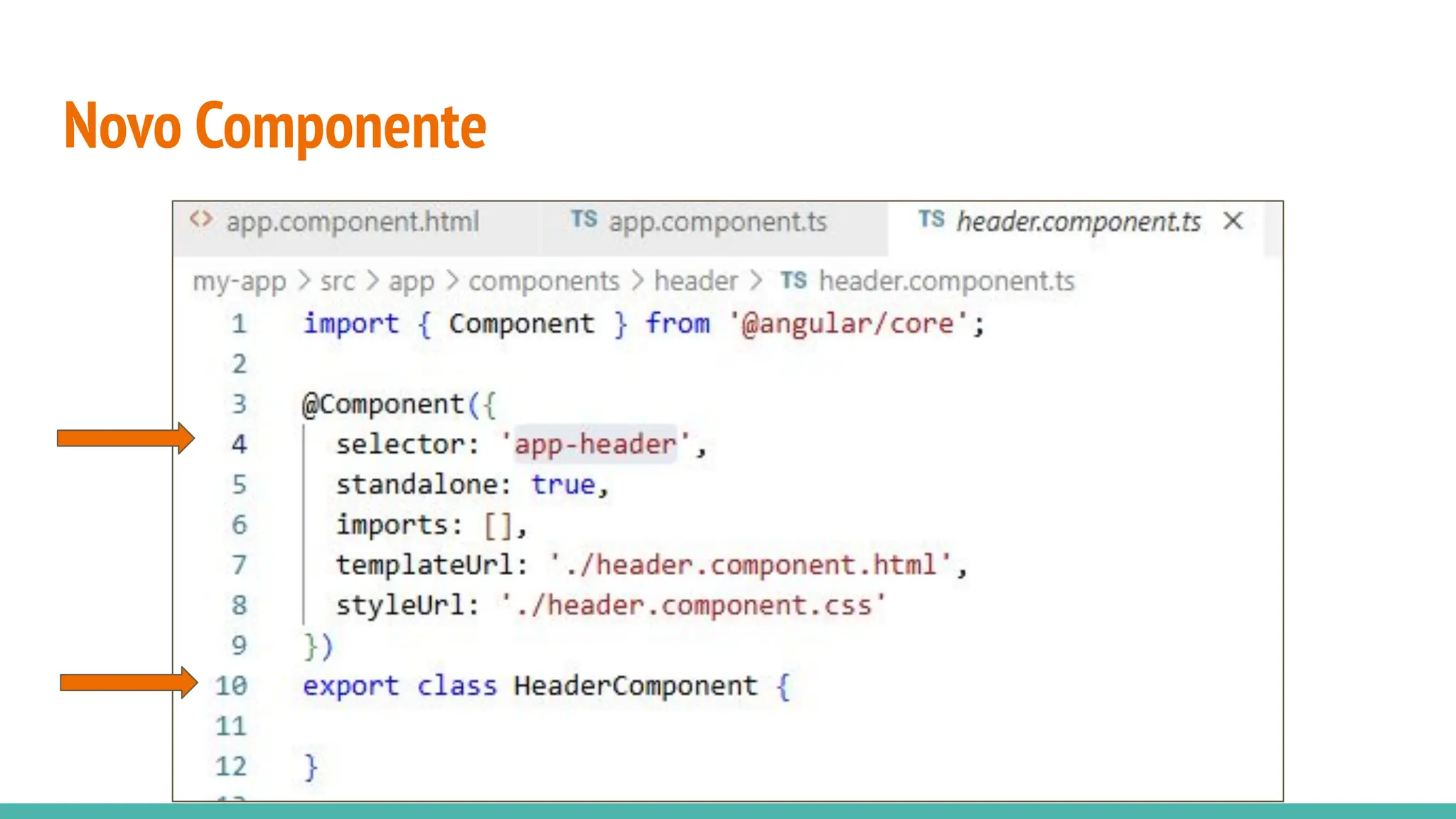Select the header.component.ts tab

[1078, 222]
